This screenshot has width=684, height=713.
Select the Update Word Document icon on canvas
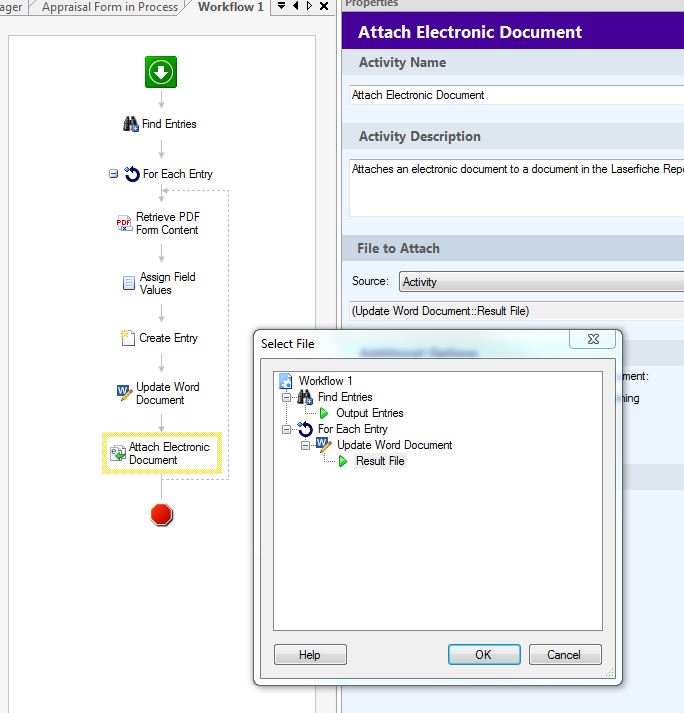click(x=125, y=393)
